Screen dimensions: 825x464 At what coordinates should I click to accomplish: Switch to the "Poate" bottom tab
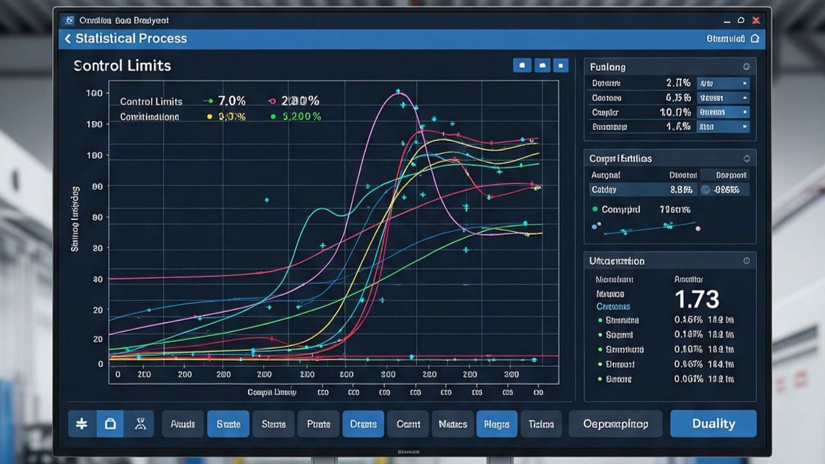click(318, 423)
